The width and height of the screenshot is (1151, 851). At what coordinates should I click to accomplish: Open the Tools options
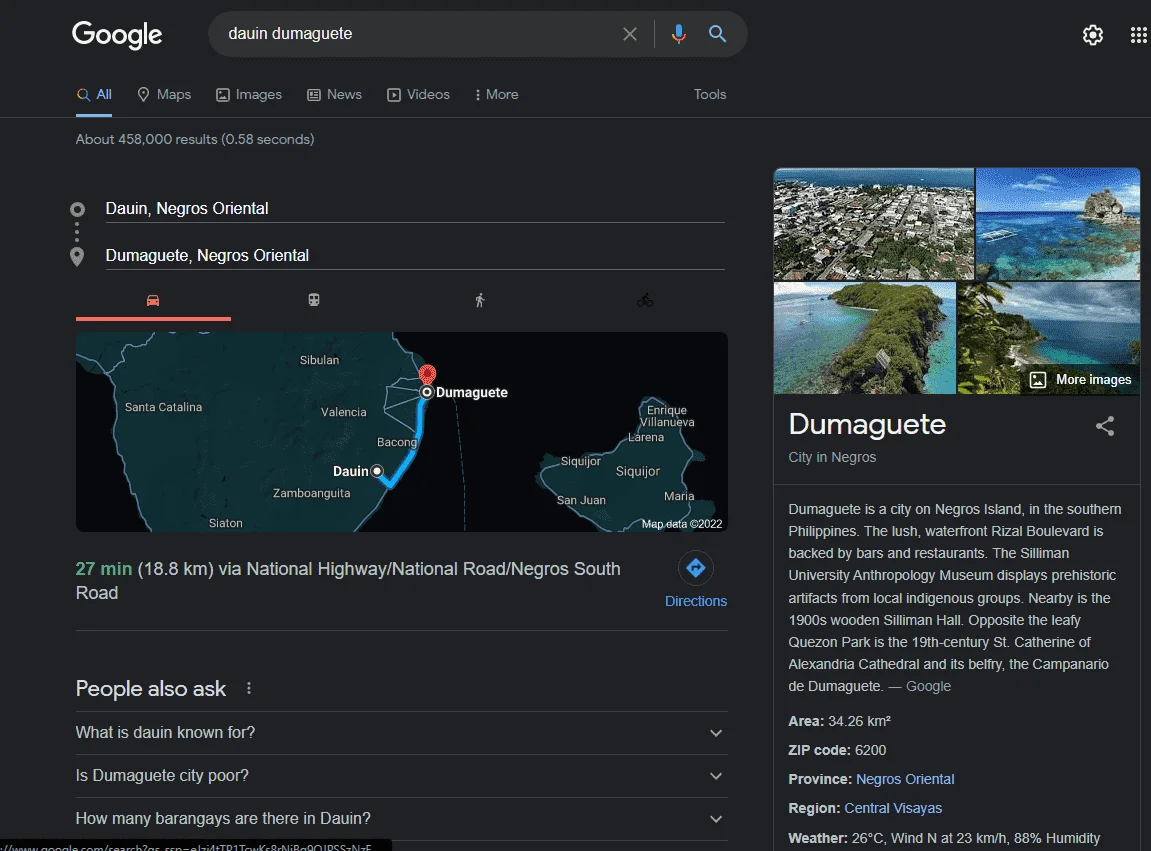point(710,94)
